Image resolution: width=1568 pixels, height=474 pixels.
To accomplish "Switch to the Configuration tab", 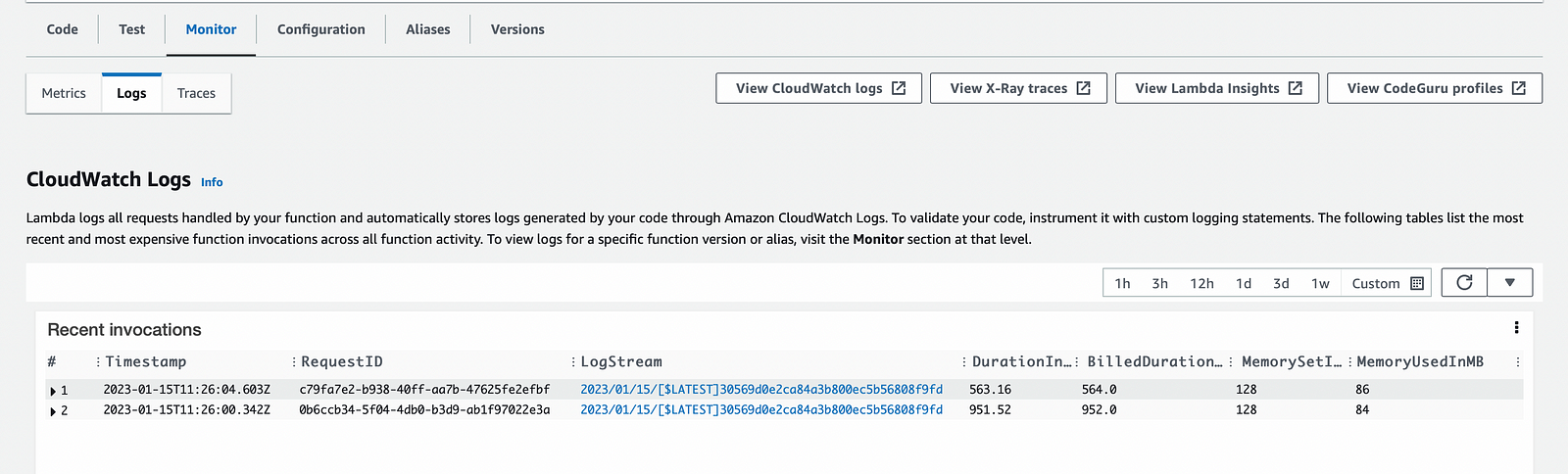I will [x=320, y=29].
